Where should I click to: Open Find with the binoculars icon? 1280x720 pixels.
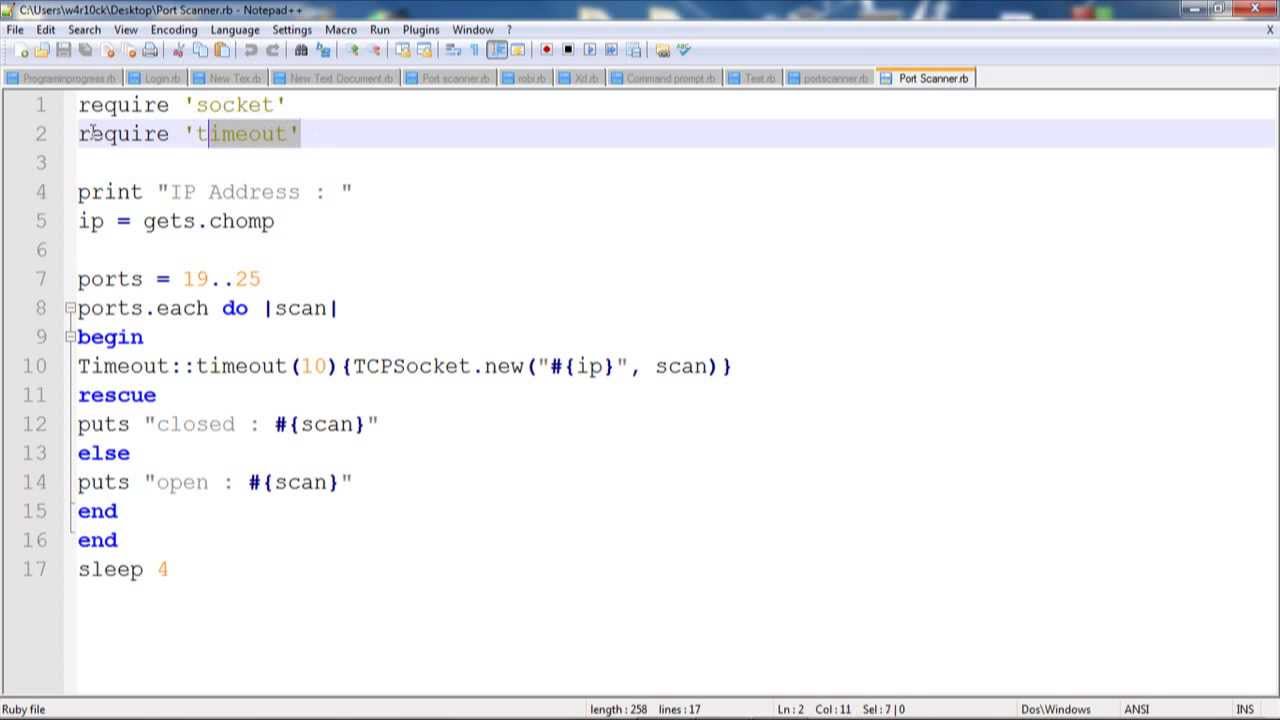pos(301,50)
